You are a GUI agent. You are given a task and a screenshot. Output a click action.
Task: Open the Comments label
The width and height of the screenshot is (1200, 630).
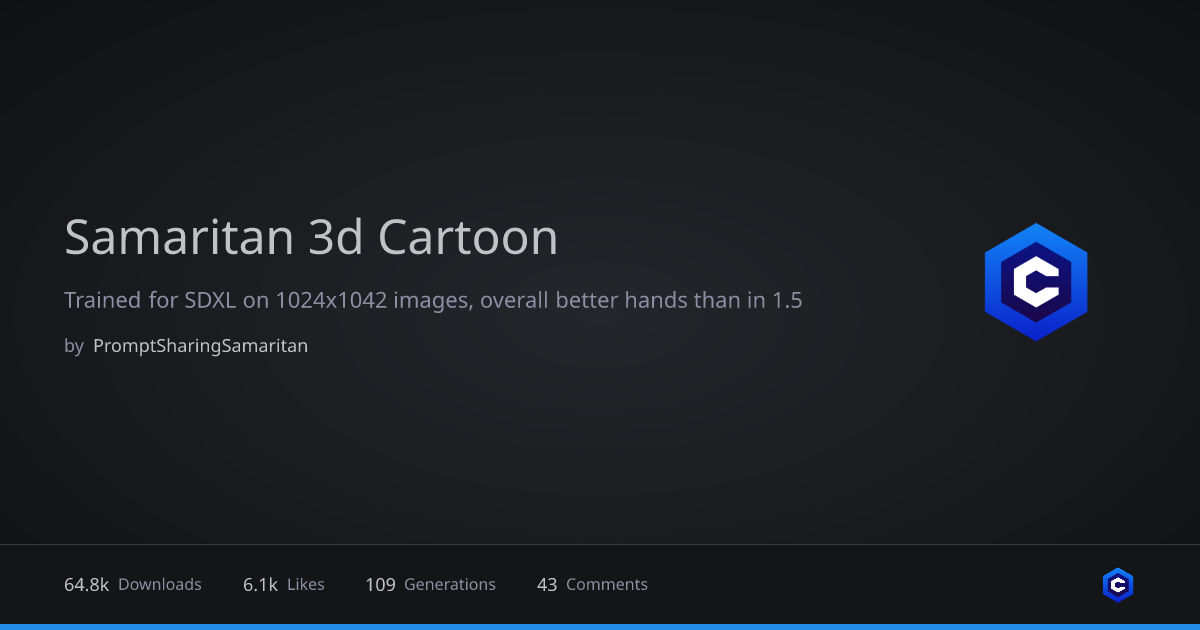pos(607,585)
